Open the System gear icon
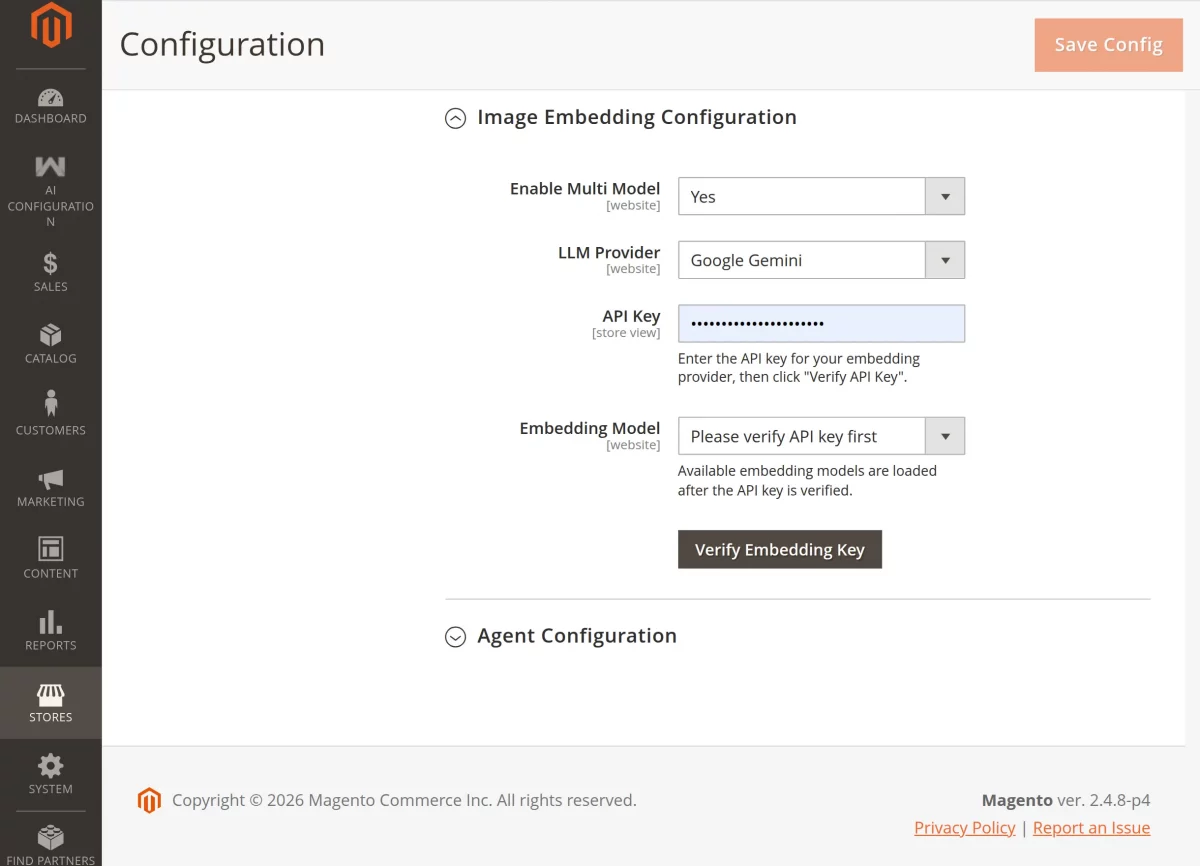Image resolution: width=1200 pixels, height=866 pixels. point(50,766)
